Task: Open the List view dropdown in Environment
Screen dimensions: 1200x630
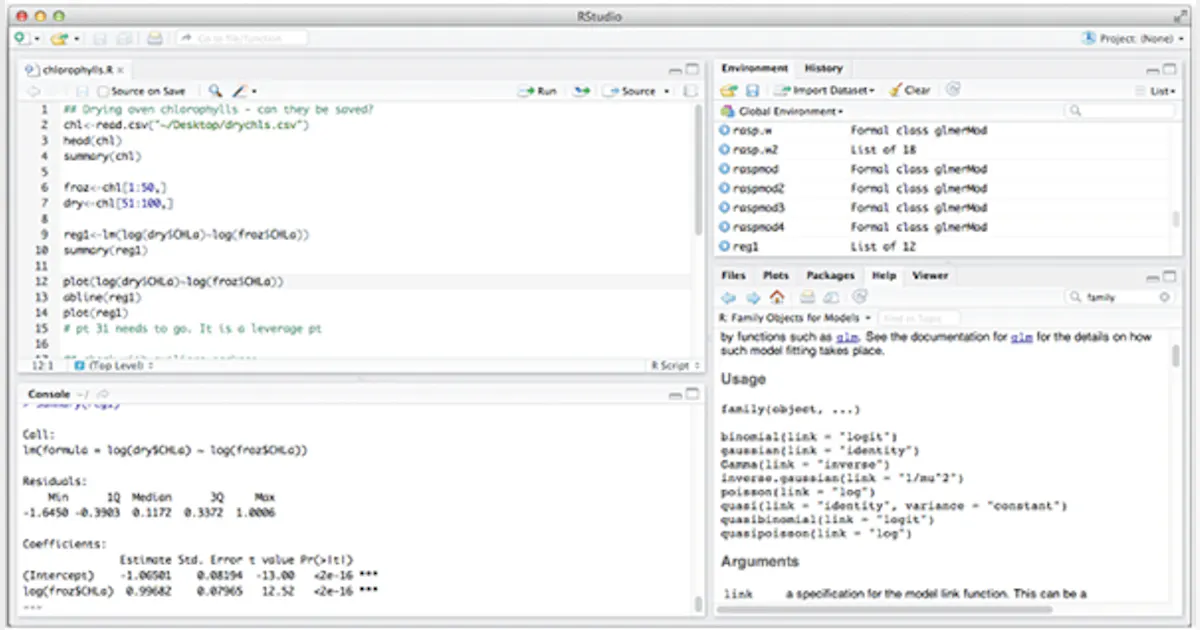Action: click(x=1156, y=90)
